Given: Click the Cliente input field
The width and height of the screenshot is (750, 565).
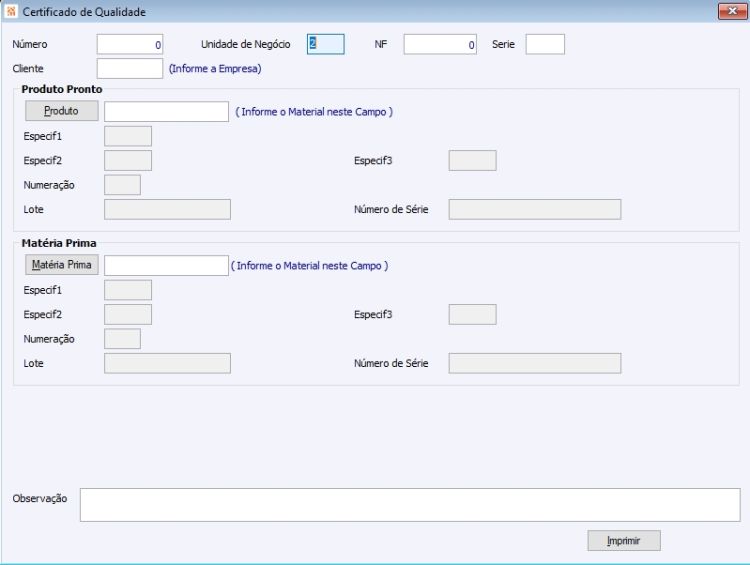Looking at the screenshot, I should (x=130, y=68).
